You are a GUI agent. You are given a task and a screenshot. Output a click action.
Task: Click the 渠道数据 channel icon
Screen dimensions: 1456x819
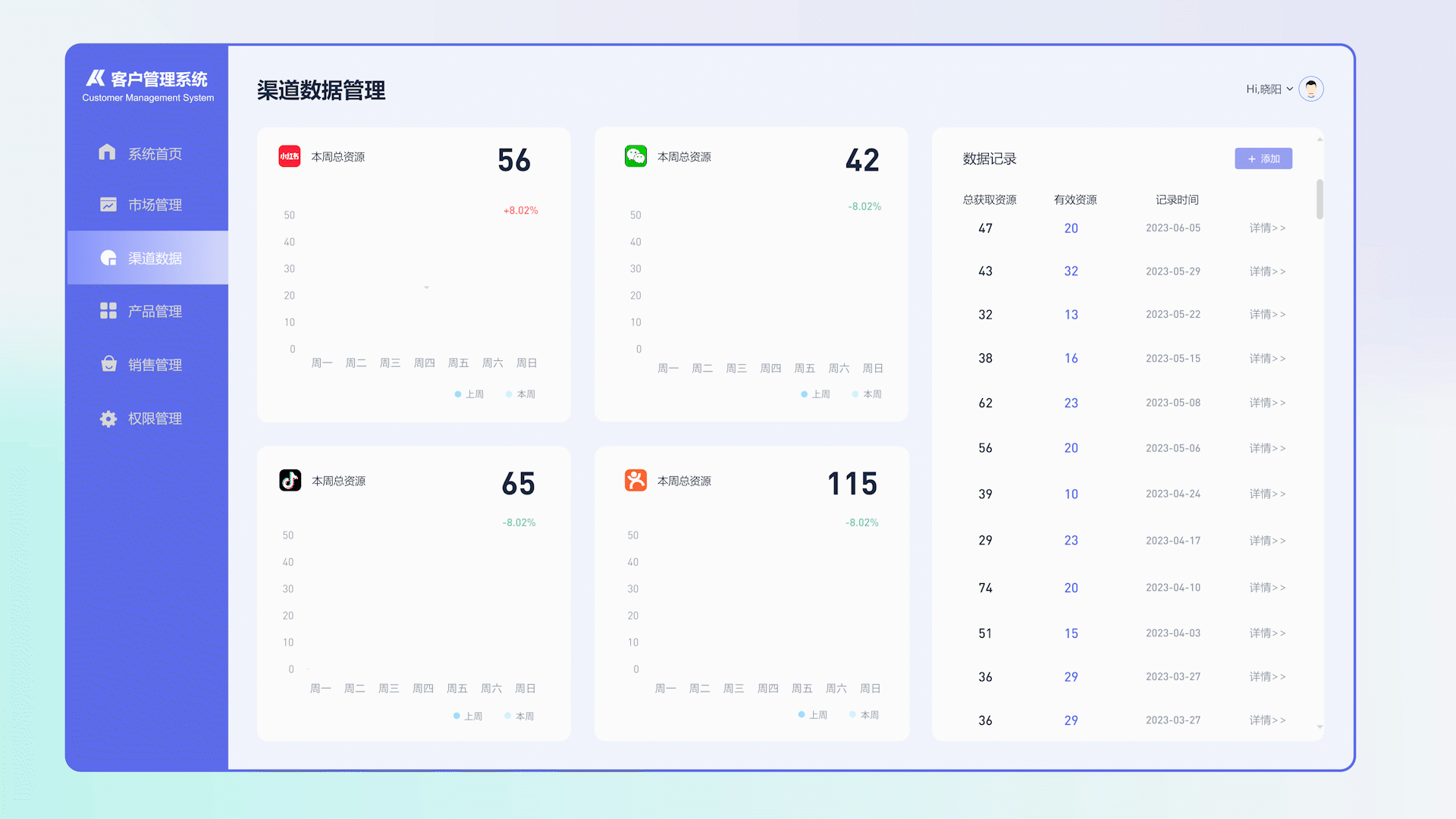click(x=107, y=258)
